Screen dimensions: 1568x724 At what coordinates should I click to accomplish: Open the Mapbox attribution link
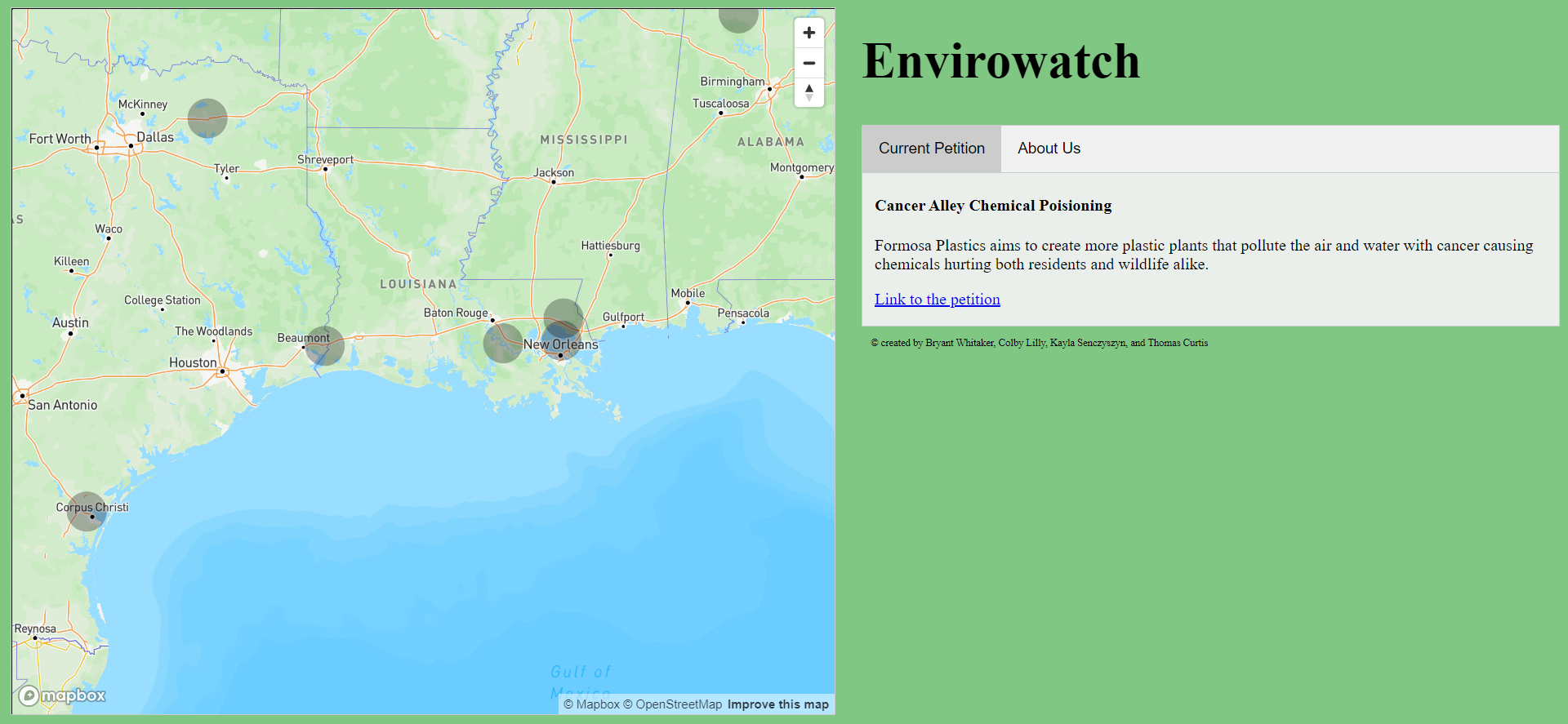[592, 704]
